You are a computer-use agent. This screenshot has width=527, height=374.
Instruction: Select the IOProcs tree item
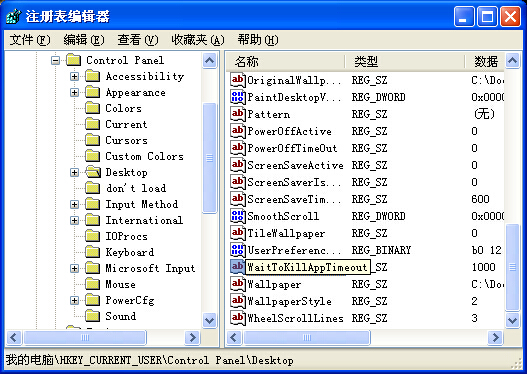coord(126,236)
